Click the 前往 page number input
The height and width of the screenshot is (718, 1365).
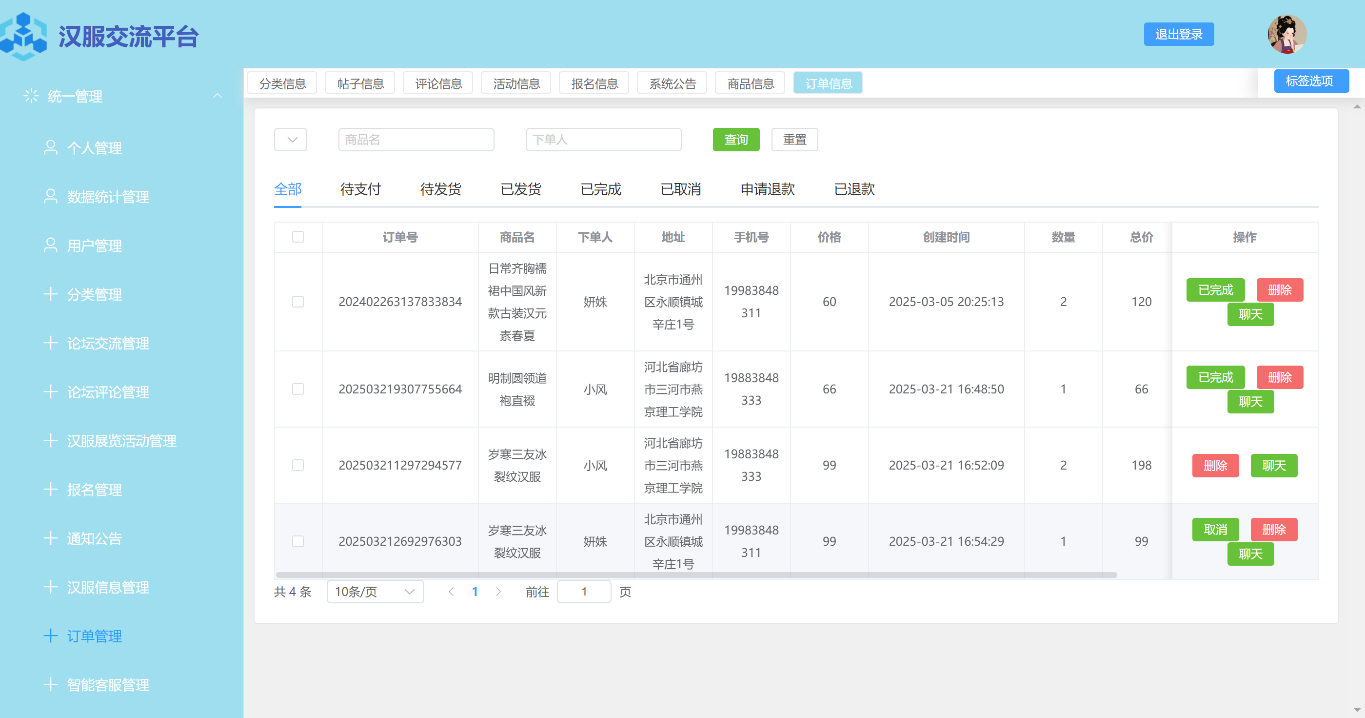584,592
